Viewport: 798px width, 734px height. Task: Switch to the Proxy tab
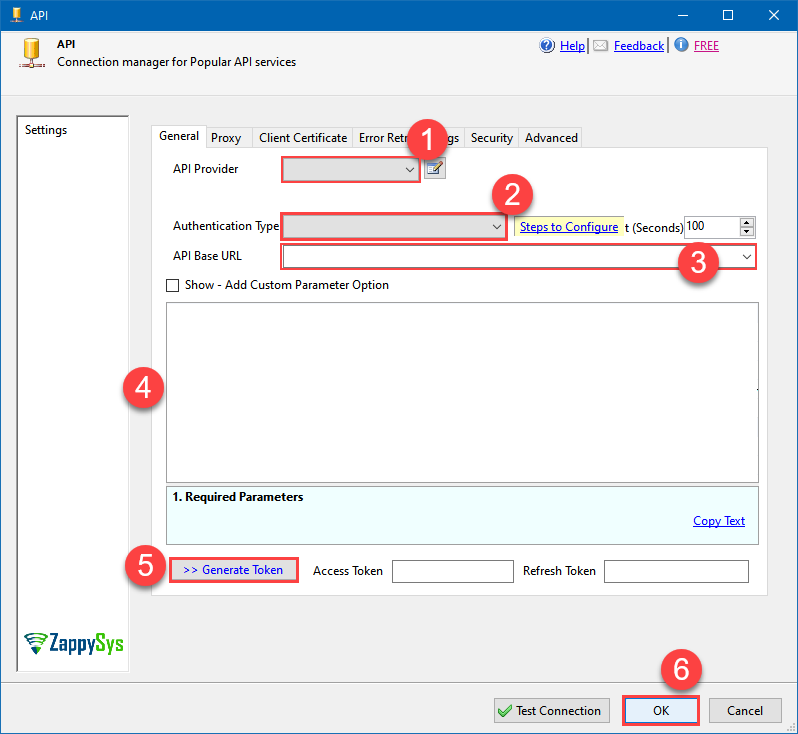coord(226,138)
